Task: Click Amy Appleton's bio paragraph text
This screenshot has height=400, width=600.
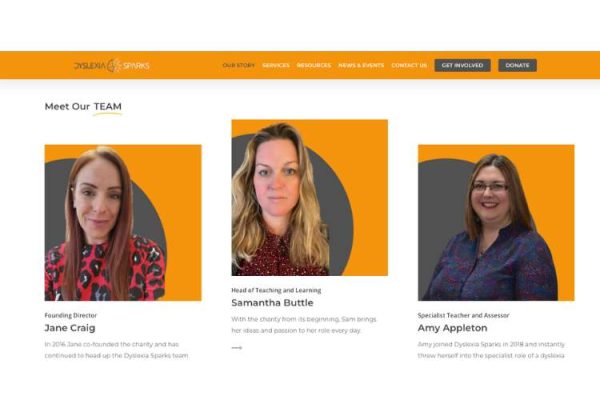Action: (x=491, y=350)
